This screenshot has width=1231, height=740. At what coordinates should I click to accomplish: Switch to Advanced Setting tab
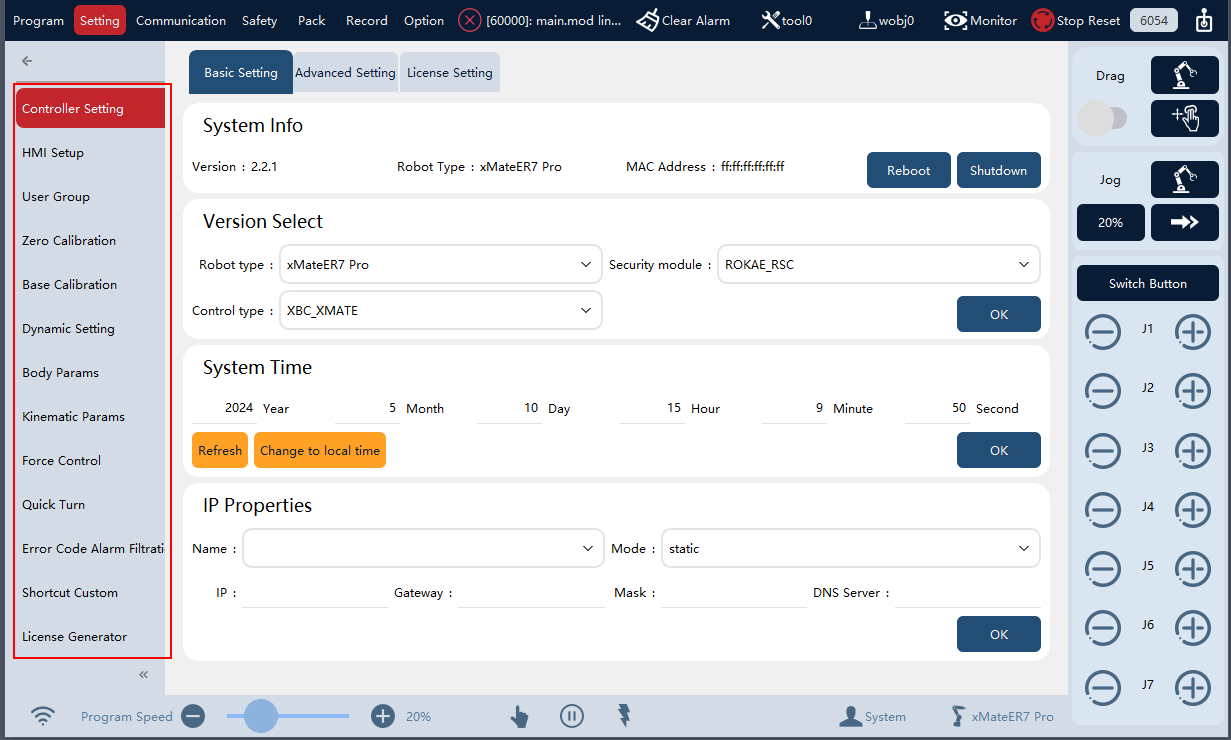point(345,72)
